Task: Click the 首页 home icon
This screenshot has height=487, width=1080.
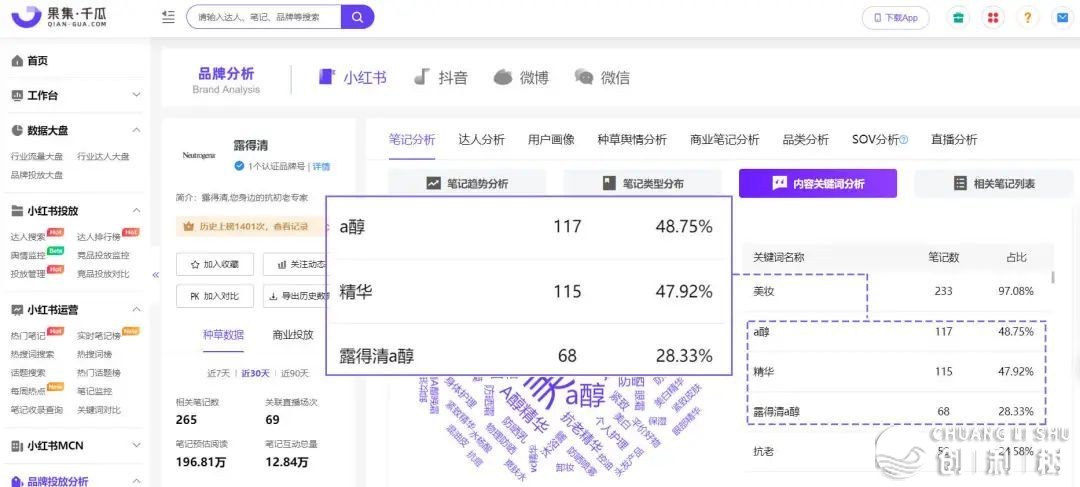Action: [x=17, y=61]
